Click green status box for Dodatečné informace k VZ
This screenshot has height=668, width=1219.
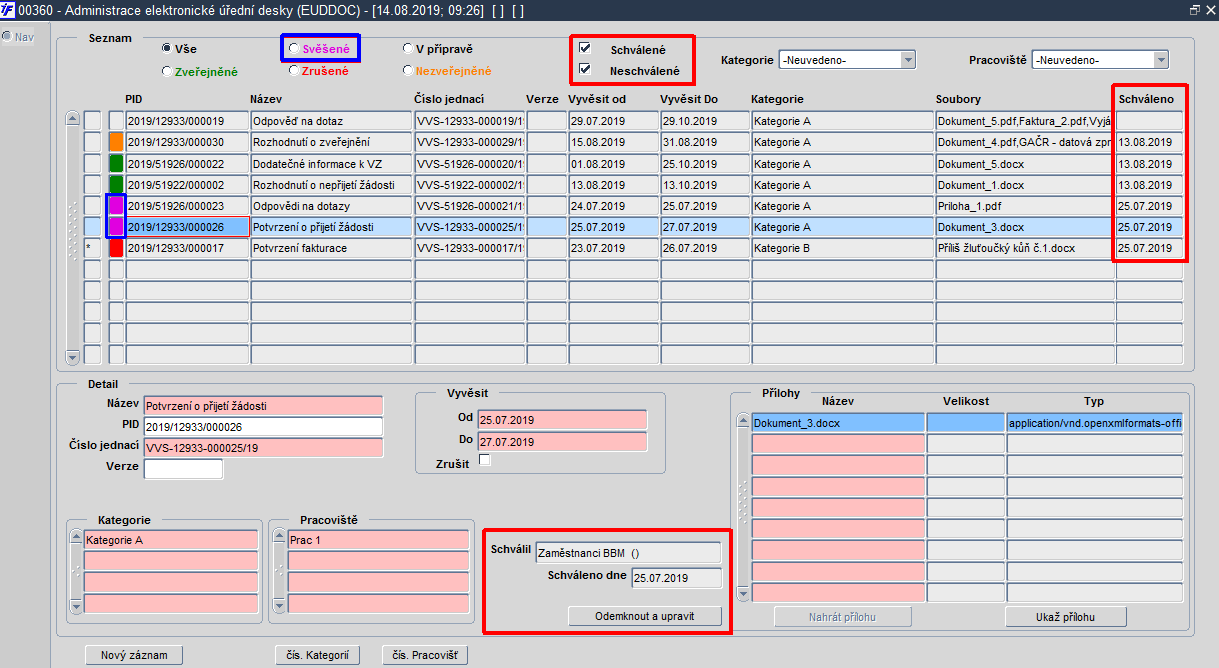pyautogui.click(x=116, y=163)
